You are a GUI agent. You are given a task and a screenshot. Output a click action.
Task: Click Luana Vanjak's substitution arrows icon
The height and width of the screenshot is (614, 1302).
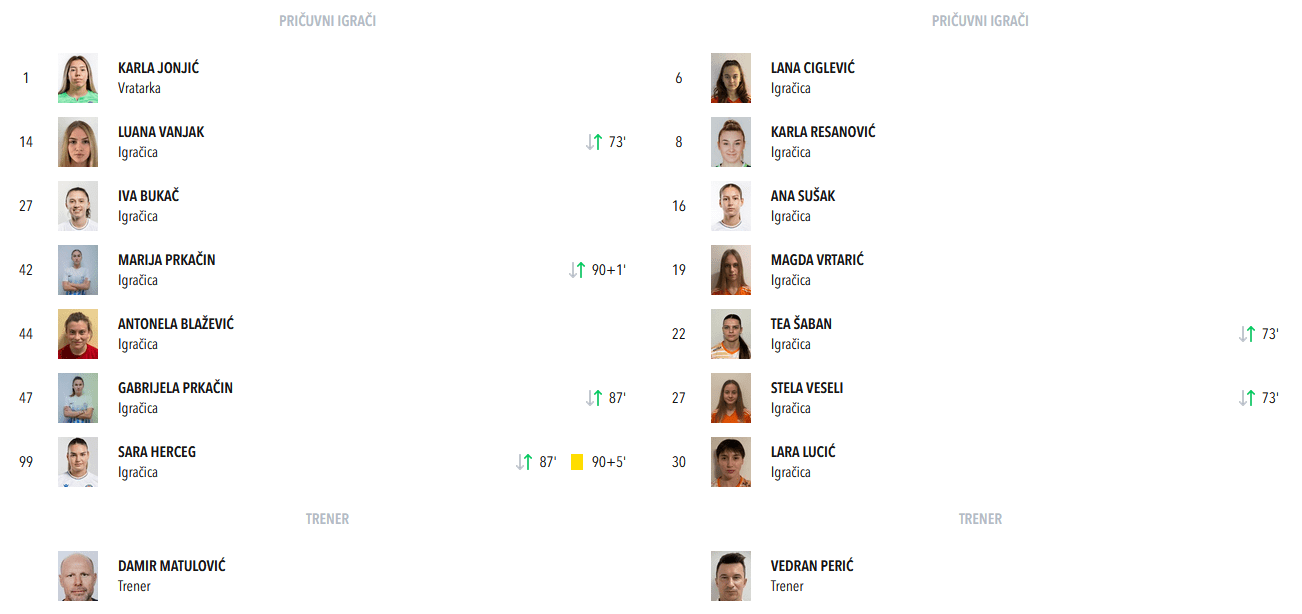click(594, 142)
